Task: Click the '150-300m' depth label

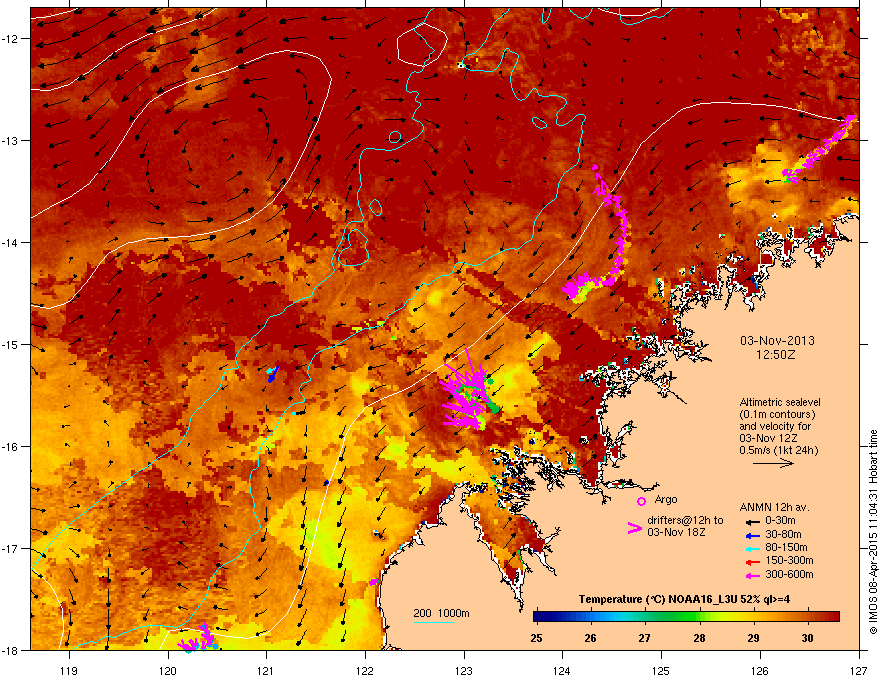Action: coord(789,560)
